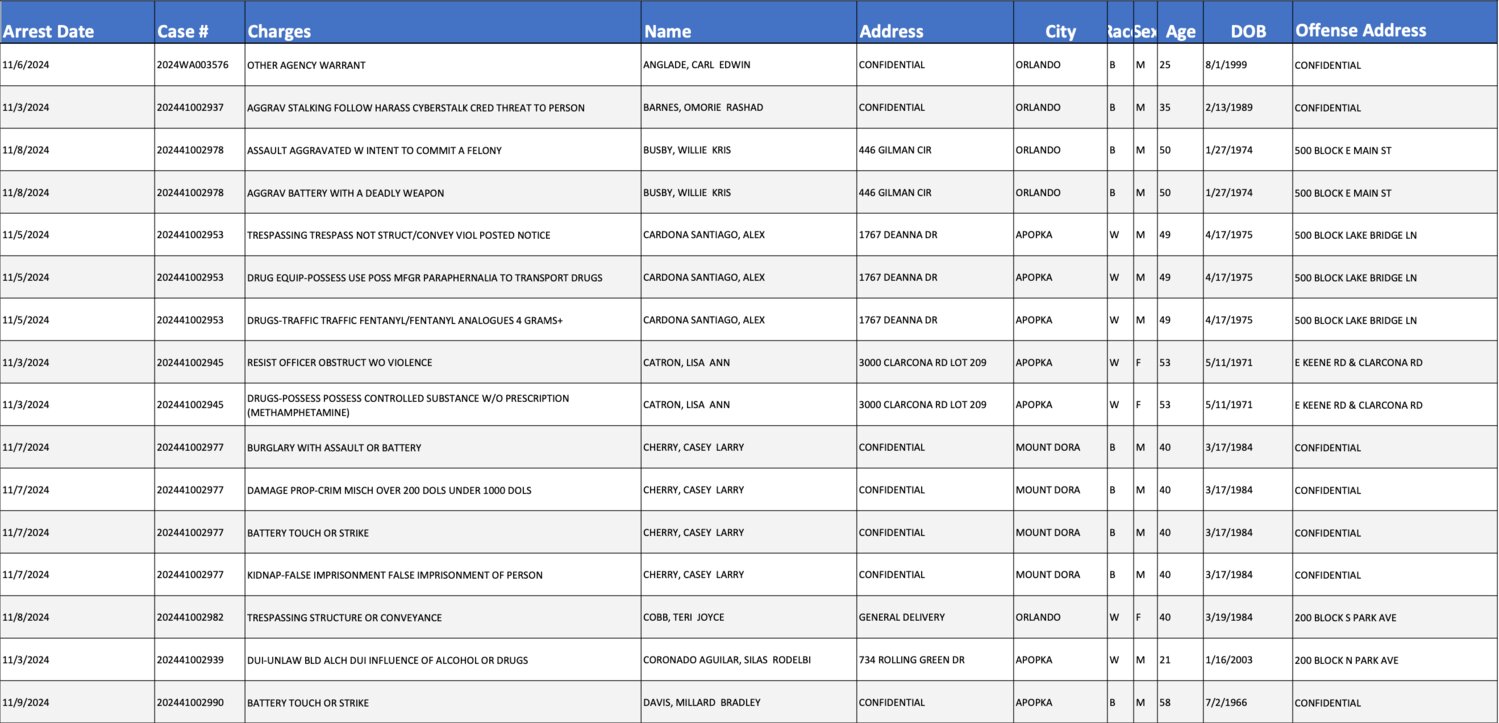Image resolution: width=1499 pixels, height=723 pixels.
Task: Click case number 202441002990
Action: pos(199,702)
